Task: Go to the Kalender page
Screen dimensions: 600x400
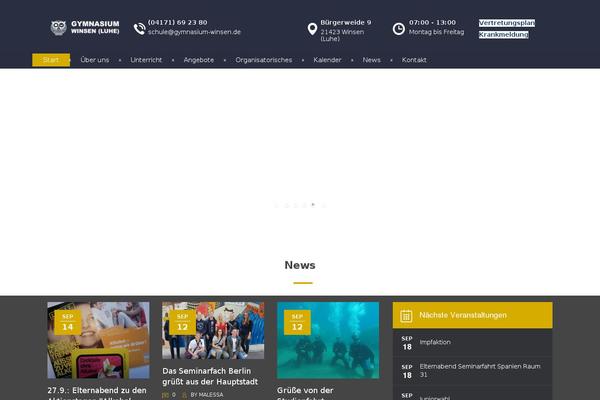Action: click(x=327, y=60)
